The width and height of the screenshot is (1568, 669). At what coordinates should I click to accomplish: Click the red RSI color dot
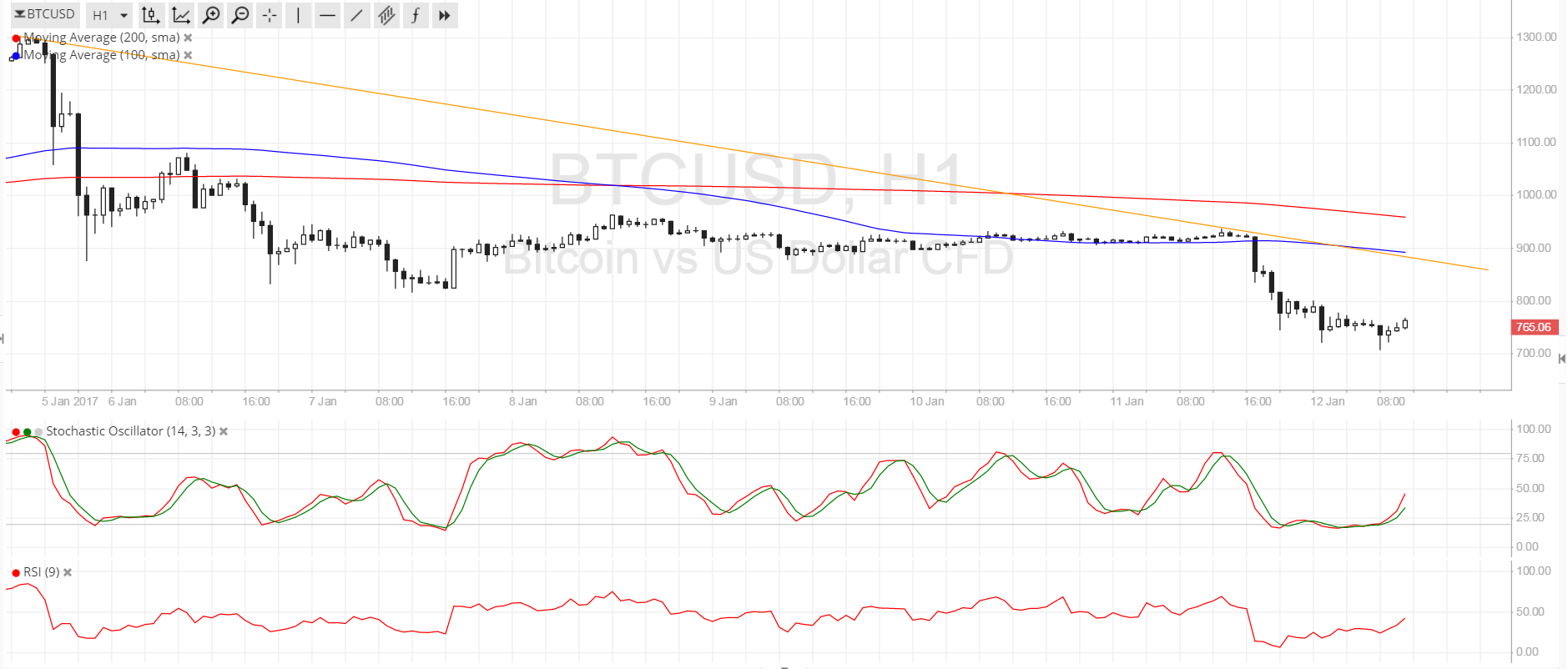click(x=16, y=573)
